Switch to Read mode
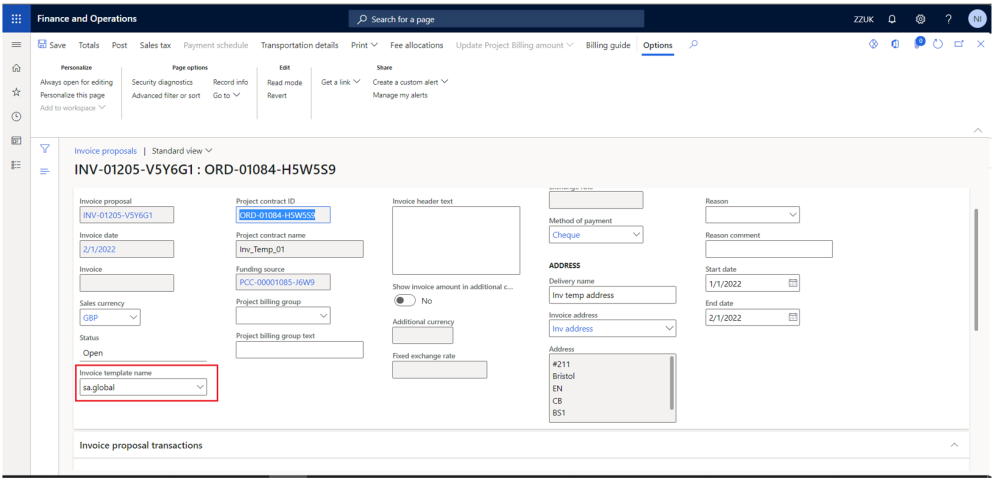The width and height of the screenshot is (1000, 487). pos(284,83)
